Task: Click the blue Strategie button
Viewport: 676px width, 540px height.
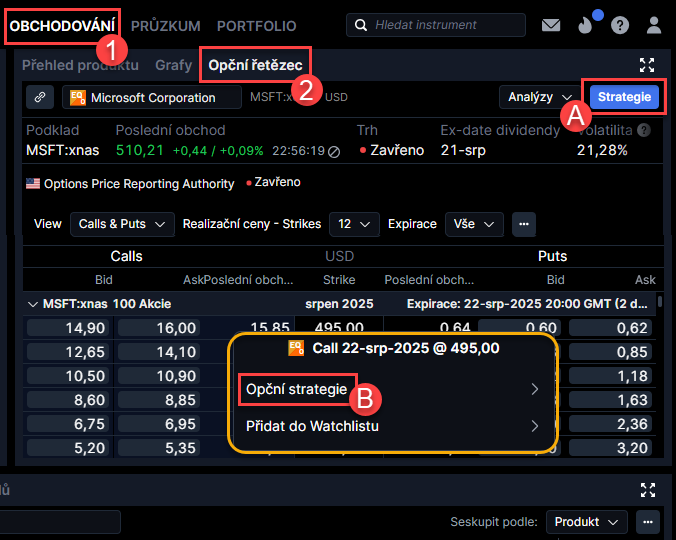Action: point(624,97)
